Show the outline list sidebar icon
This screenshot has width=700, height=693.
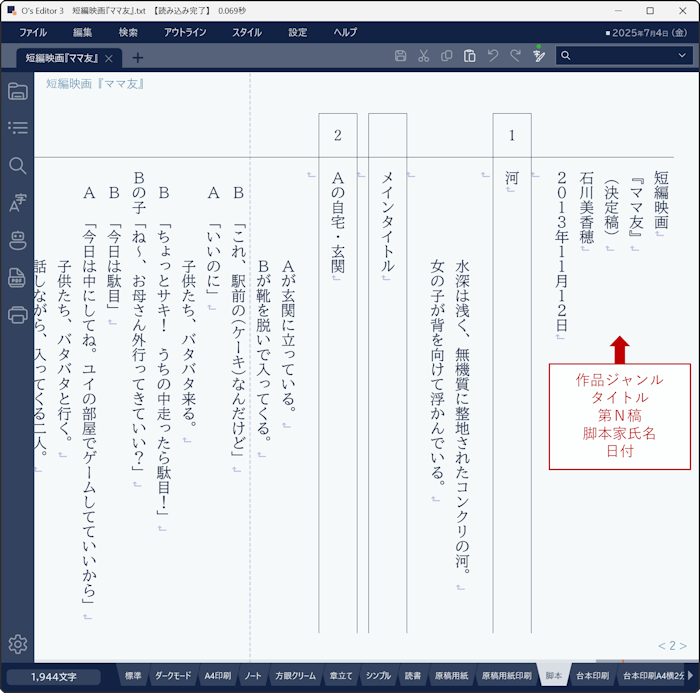click(17, 128)
